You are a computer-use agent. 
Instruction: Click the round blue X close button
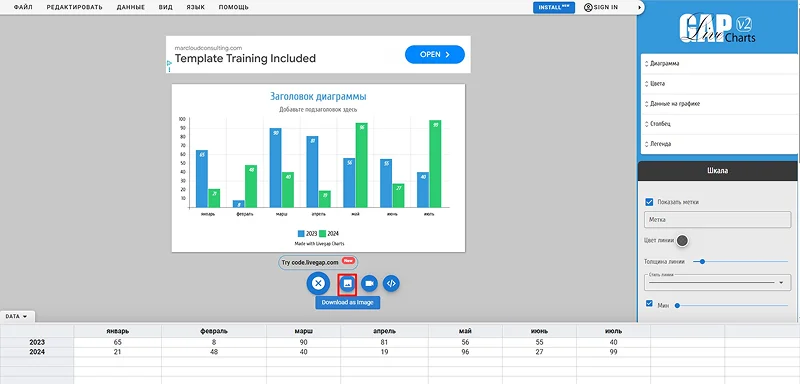click(318, 283)
